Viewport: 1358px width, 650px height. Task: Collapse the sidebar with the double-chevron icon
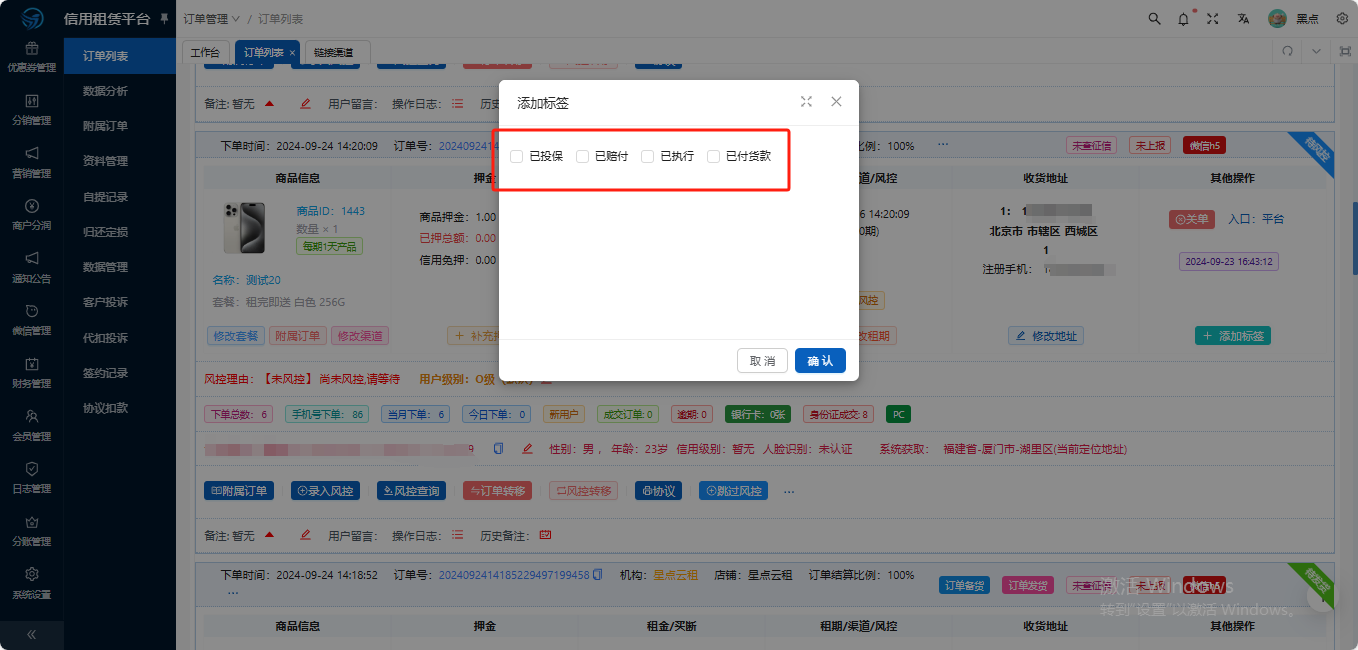click(31, 634)
